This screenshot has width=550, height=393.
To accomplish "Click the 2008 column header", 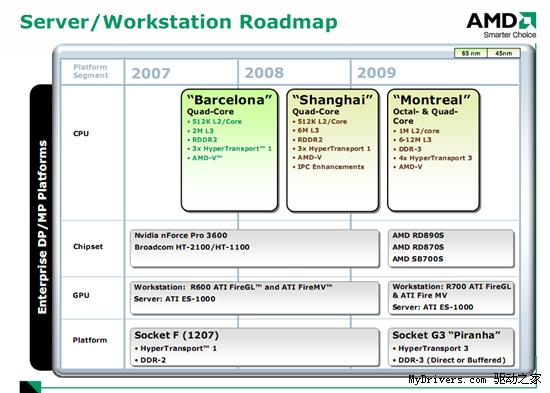I will tap(264, 73).
